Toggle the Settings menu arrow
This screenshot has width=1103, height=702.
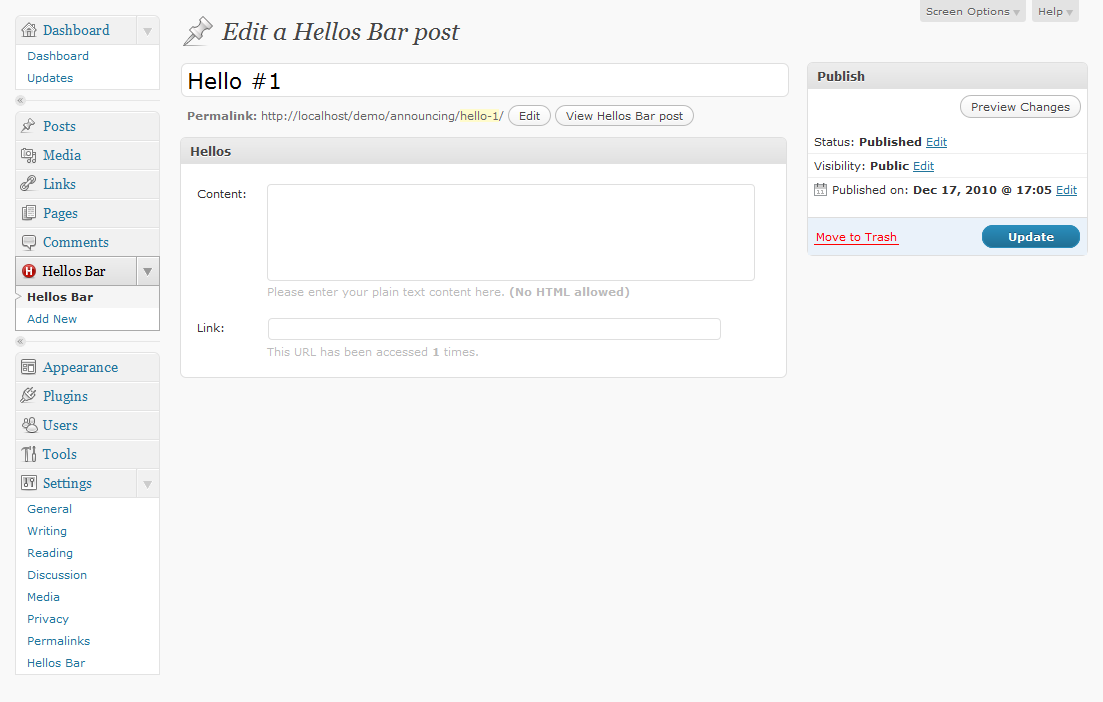[147, 483]
